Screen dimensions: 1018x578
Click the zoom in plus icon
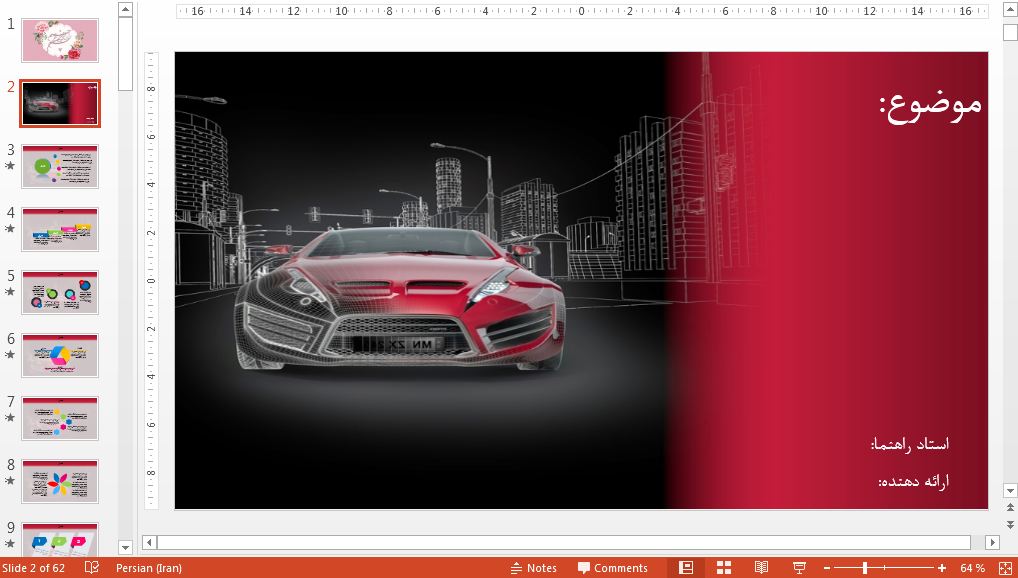point(942,568)
